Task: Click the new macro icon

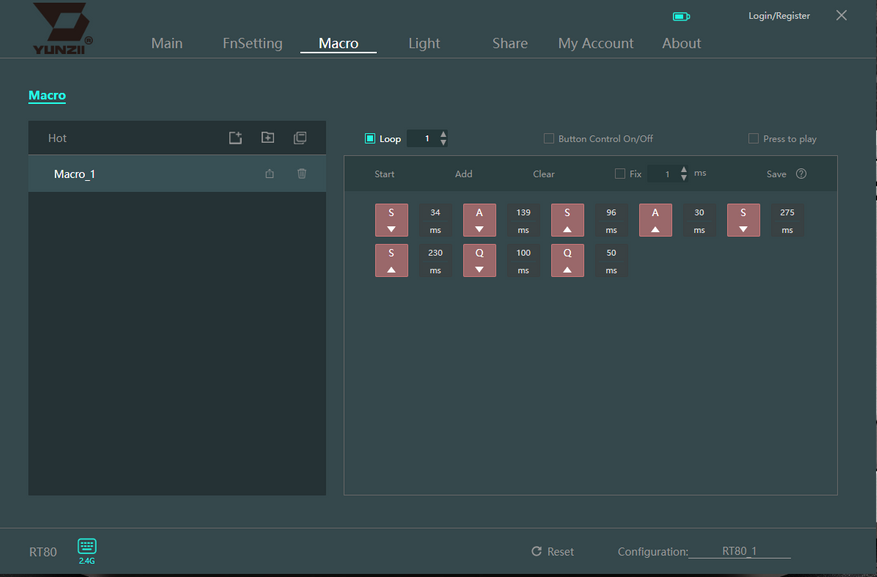Action: (235, 138)
